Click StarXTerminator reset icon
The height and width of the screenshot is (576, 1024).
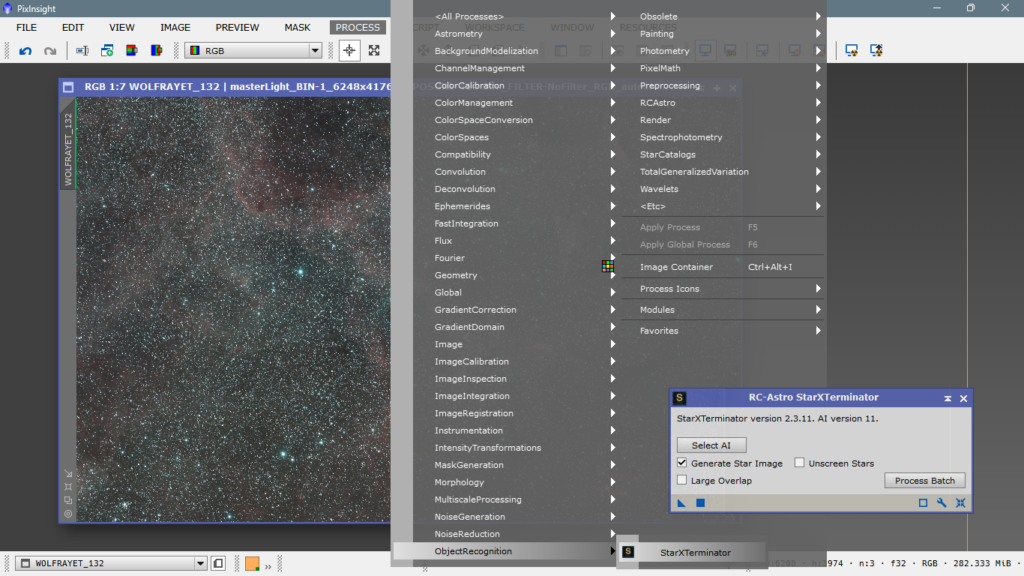tap(961, 503)
